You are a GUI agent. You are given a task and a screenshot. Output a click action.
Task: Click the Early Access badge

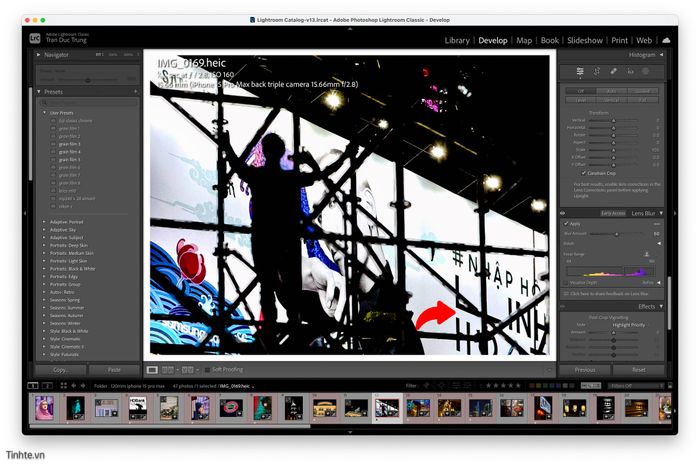pos(613,213)
